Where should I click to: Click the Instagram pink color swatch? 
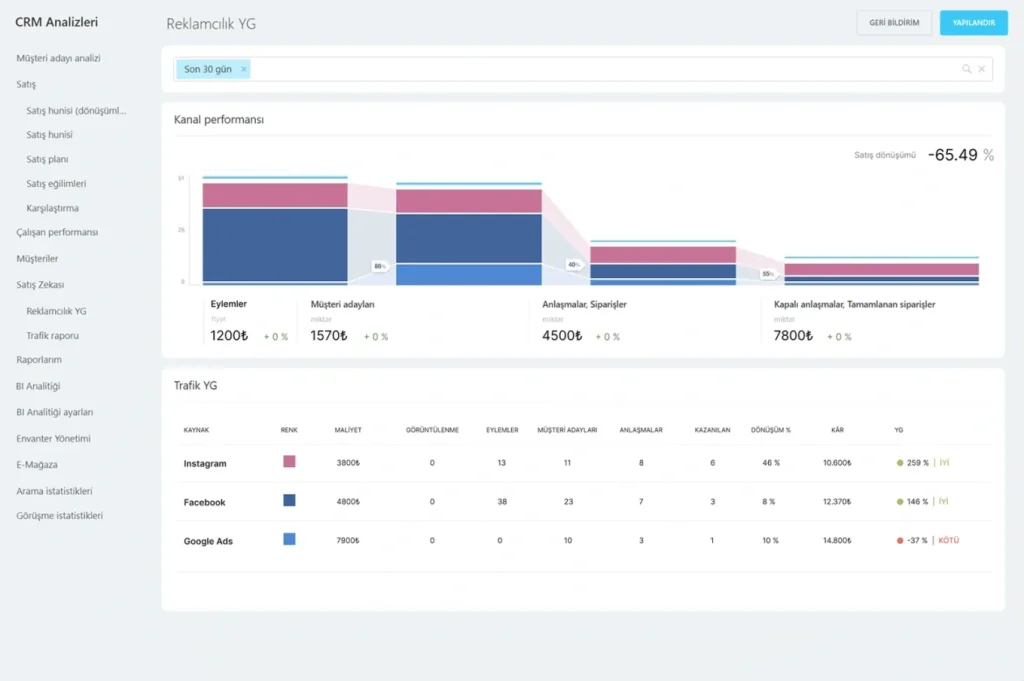[289, 462]
